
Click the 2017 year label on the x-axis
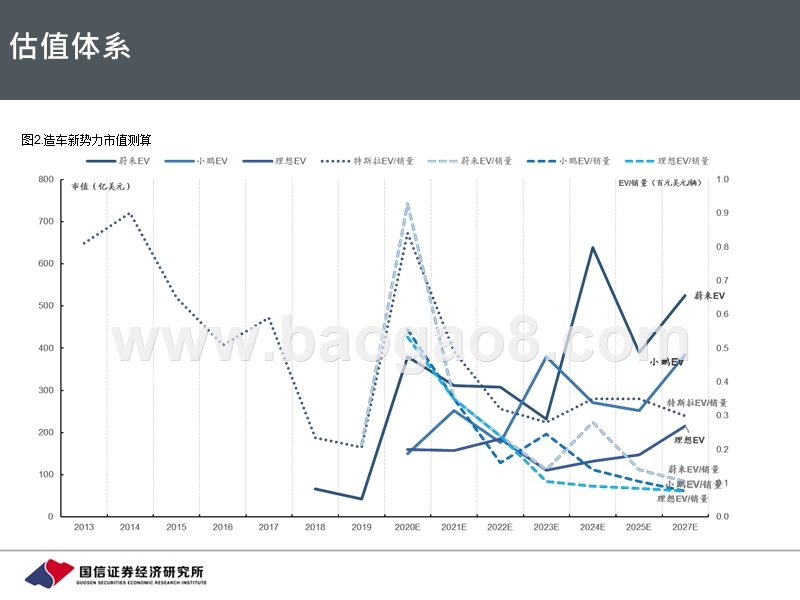(x=268, y=527)
